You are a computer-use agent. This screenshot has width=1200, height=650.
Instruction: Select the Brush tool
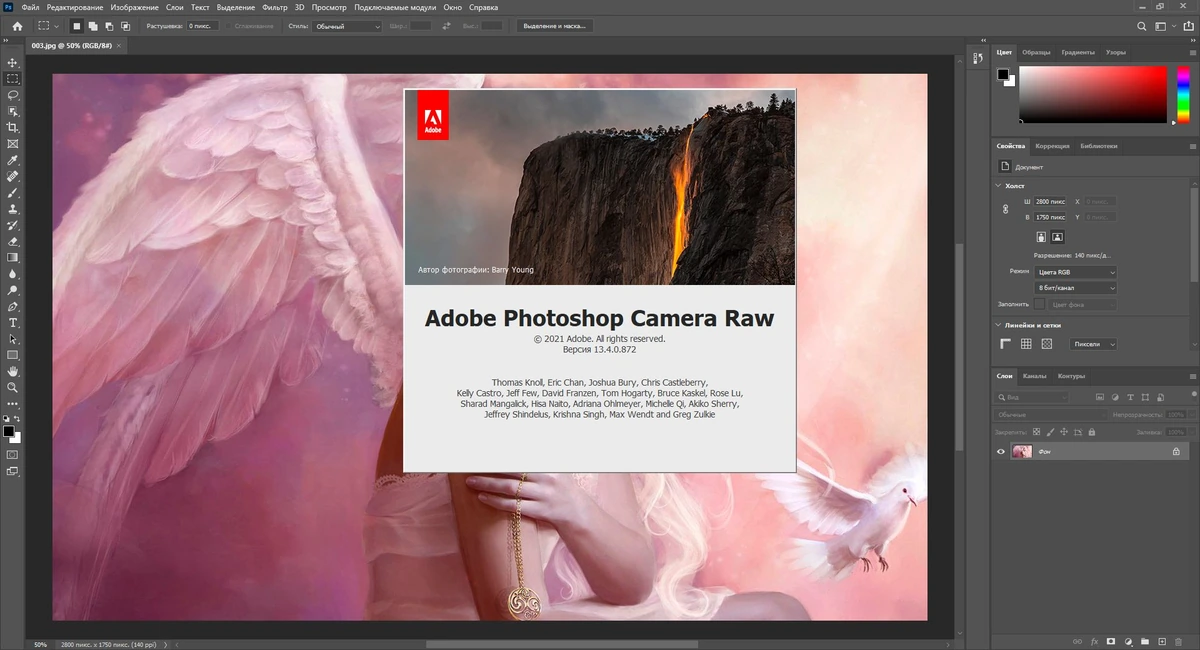coord(13,192)
